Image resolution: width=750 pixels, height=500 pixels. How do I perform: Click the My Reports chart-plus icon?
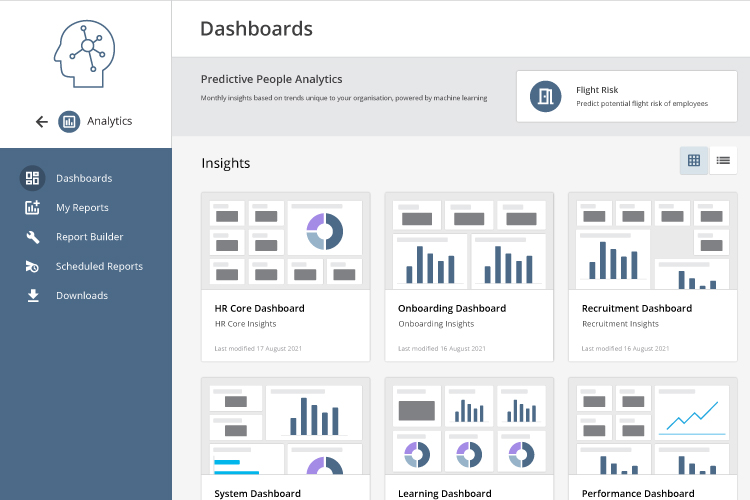[x=32, y=208]
